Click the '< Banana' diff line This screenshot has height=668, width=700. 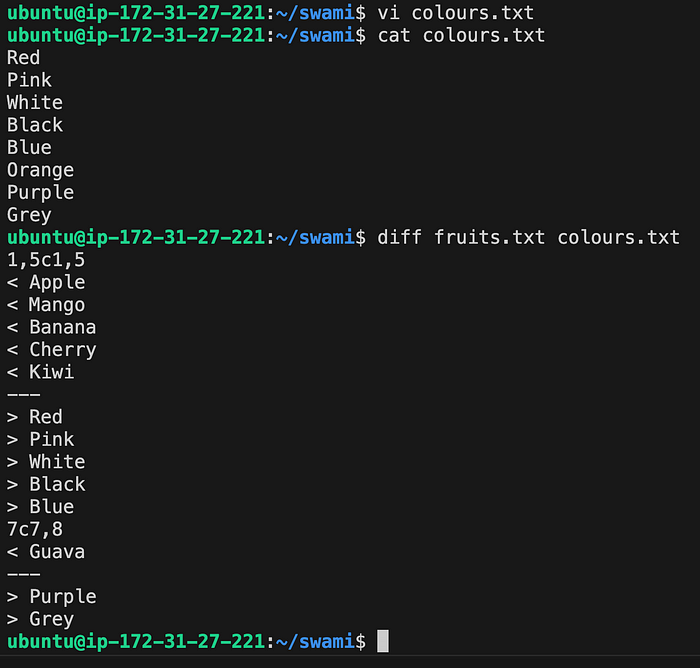pyautogui.click(x=51, y=327)
